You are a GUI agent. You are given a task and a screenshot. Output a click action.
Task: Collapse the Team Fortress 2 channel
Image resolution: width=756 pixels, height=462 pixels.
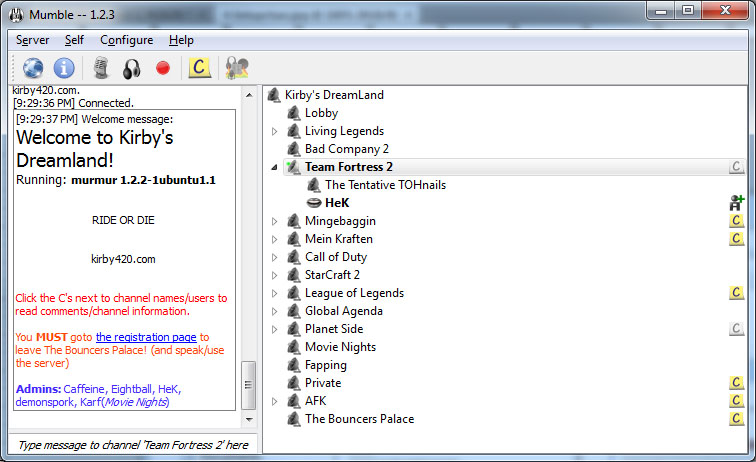click(274, 167)
